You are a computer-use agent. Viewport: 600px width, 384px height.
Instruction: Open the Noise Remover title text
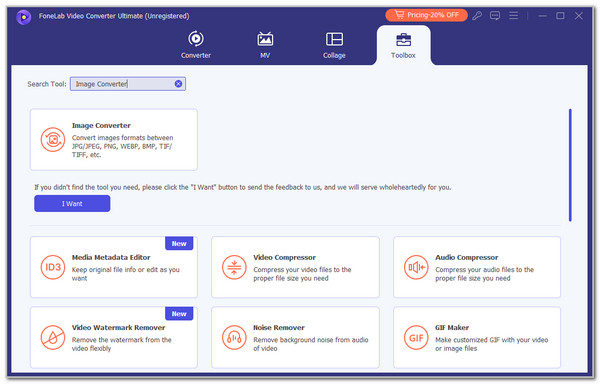click(279, 328)
